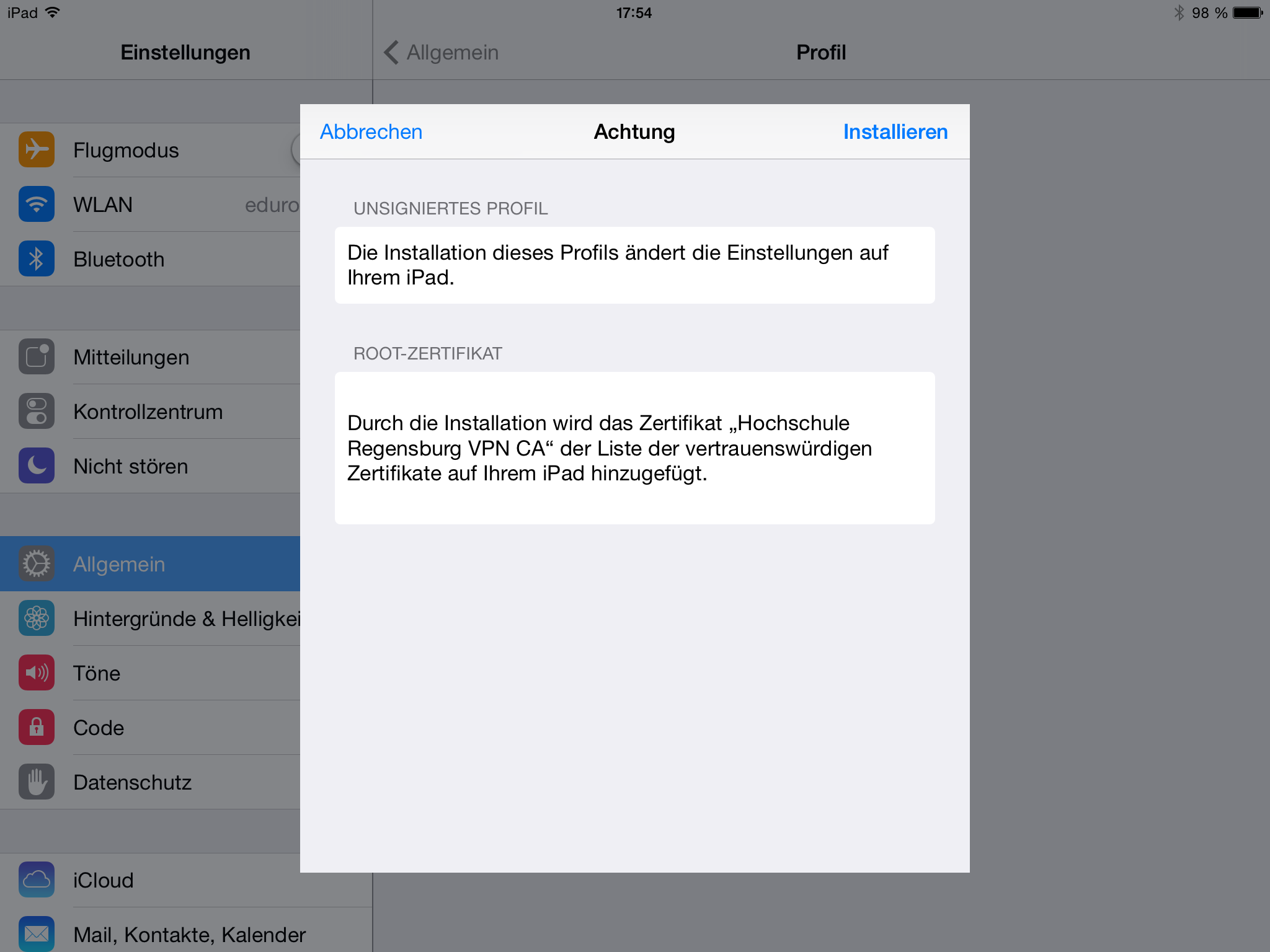This screenshot has height=952, width=1270.
Task: Open the Code settings row
Action: pos(150,728)
